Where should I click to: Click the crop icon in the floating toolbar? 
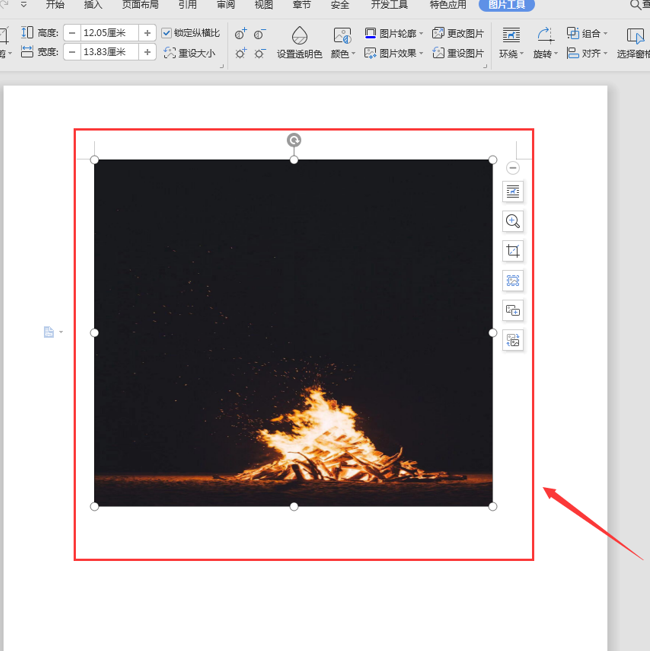(x=513, y=251)
